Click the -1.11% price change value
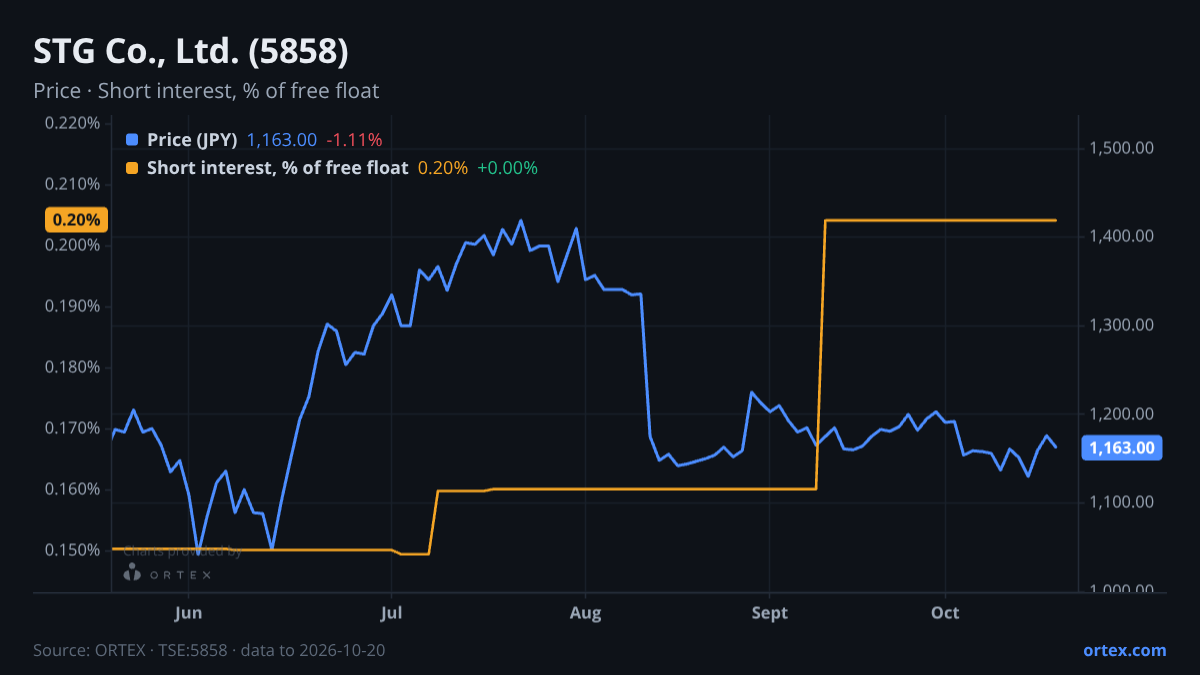Image resolution: width=1200 pixels, height=675 pixels. (354, 140)
